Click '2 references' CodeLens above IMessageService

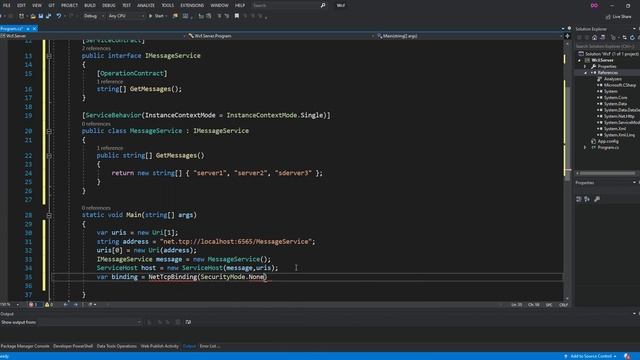tap(96, 49)
